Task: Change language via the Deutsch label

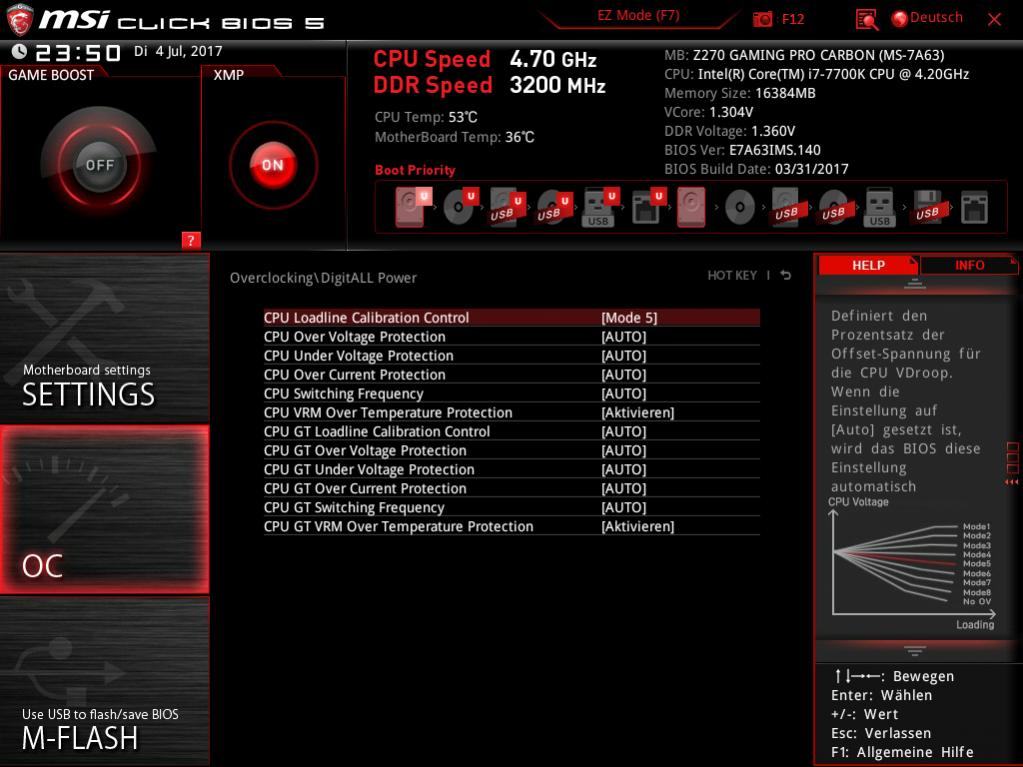Action: click(936, 18)
